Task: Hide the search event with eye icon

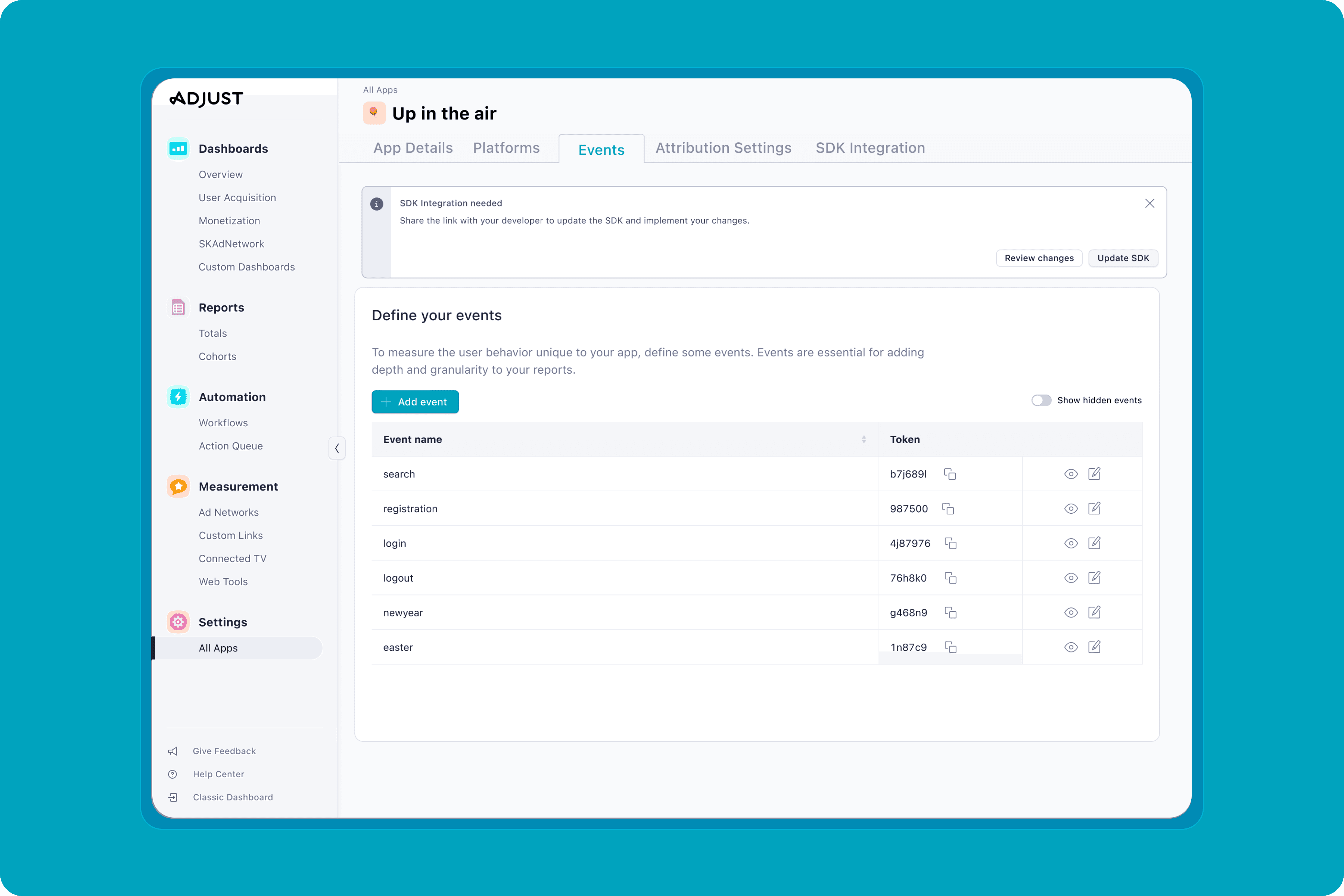Action: coord(1070,474)
